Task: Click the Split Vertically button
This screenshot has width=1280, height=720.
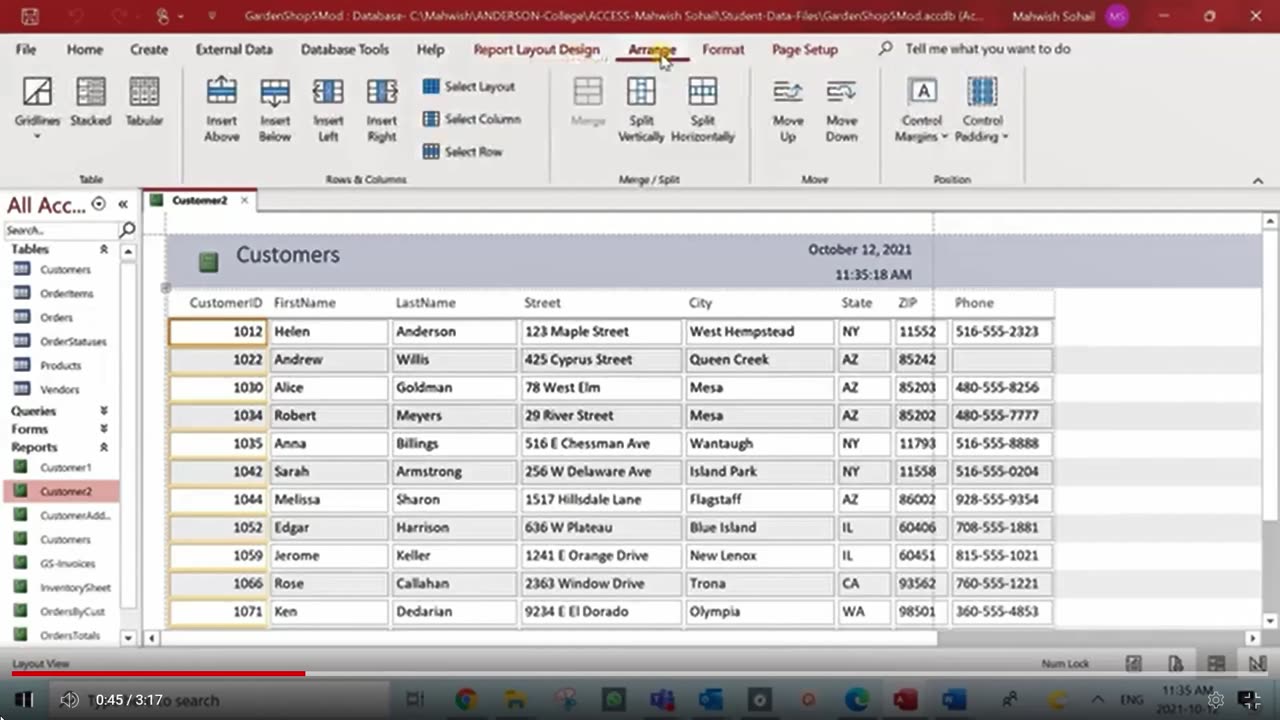Action: click(641, 109)
